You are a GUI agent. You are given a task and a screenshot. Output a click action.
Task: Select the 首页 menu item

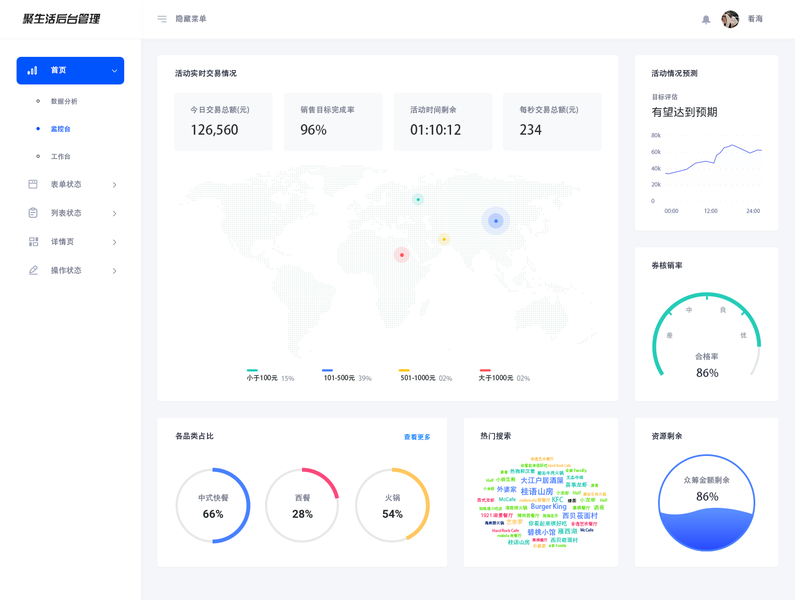pos(70,70)
